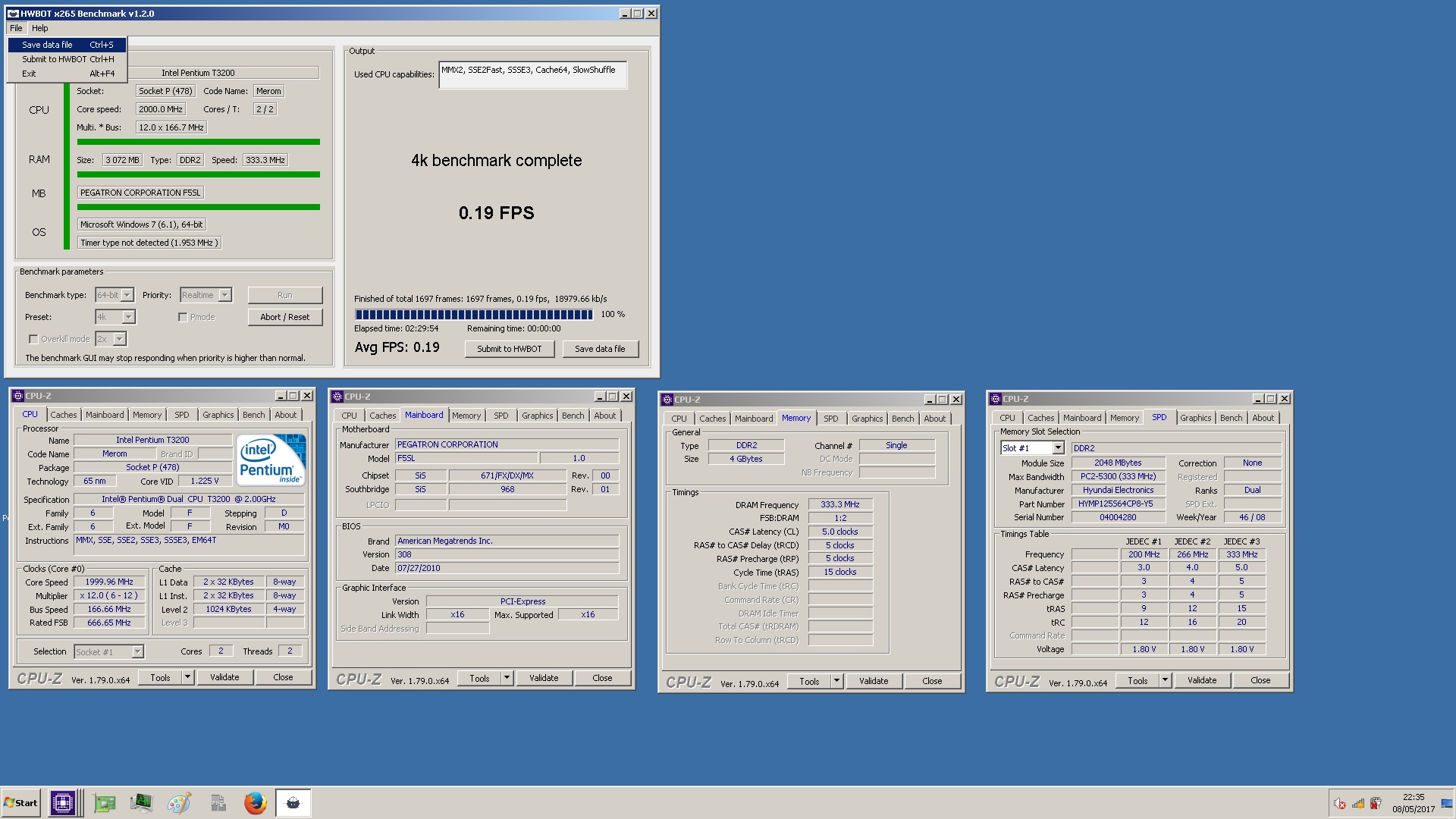The image size is (1456, 819).
Task: Launch Firefox from the taskbar
Action: [x=256, y=803]
